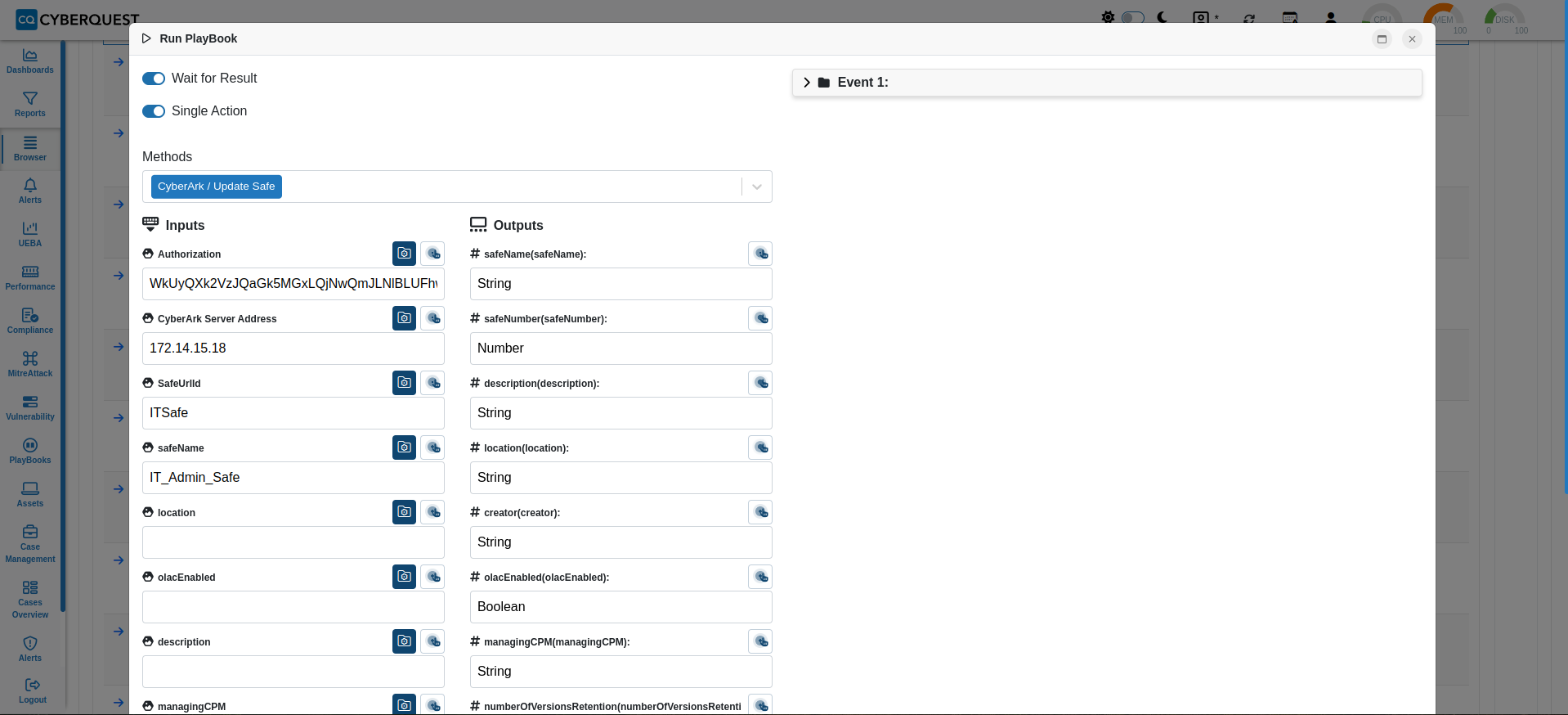Click the SafeUrlId field with ITSafe
The height and width of the screenshot is (715, 1568).
coord(293,413)
